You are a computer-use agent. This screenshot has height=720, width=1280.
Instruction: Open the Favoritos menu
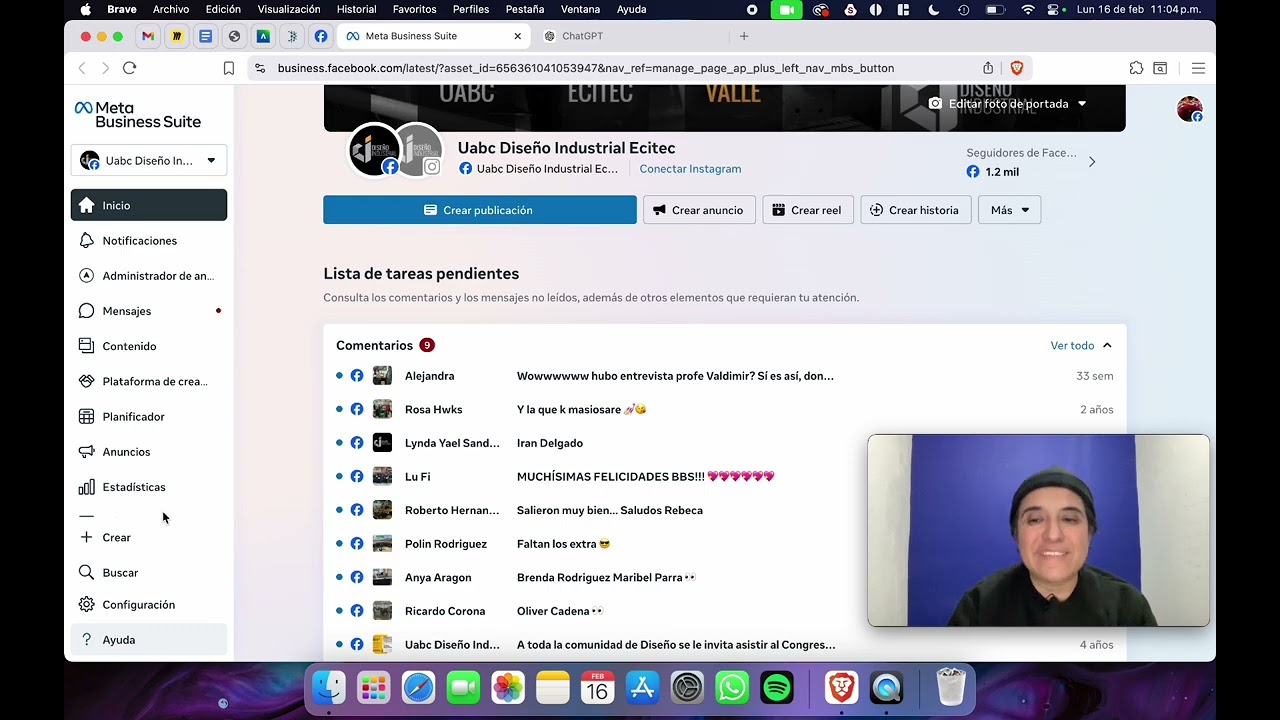point(414,9)
